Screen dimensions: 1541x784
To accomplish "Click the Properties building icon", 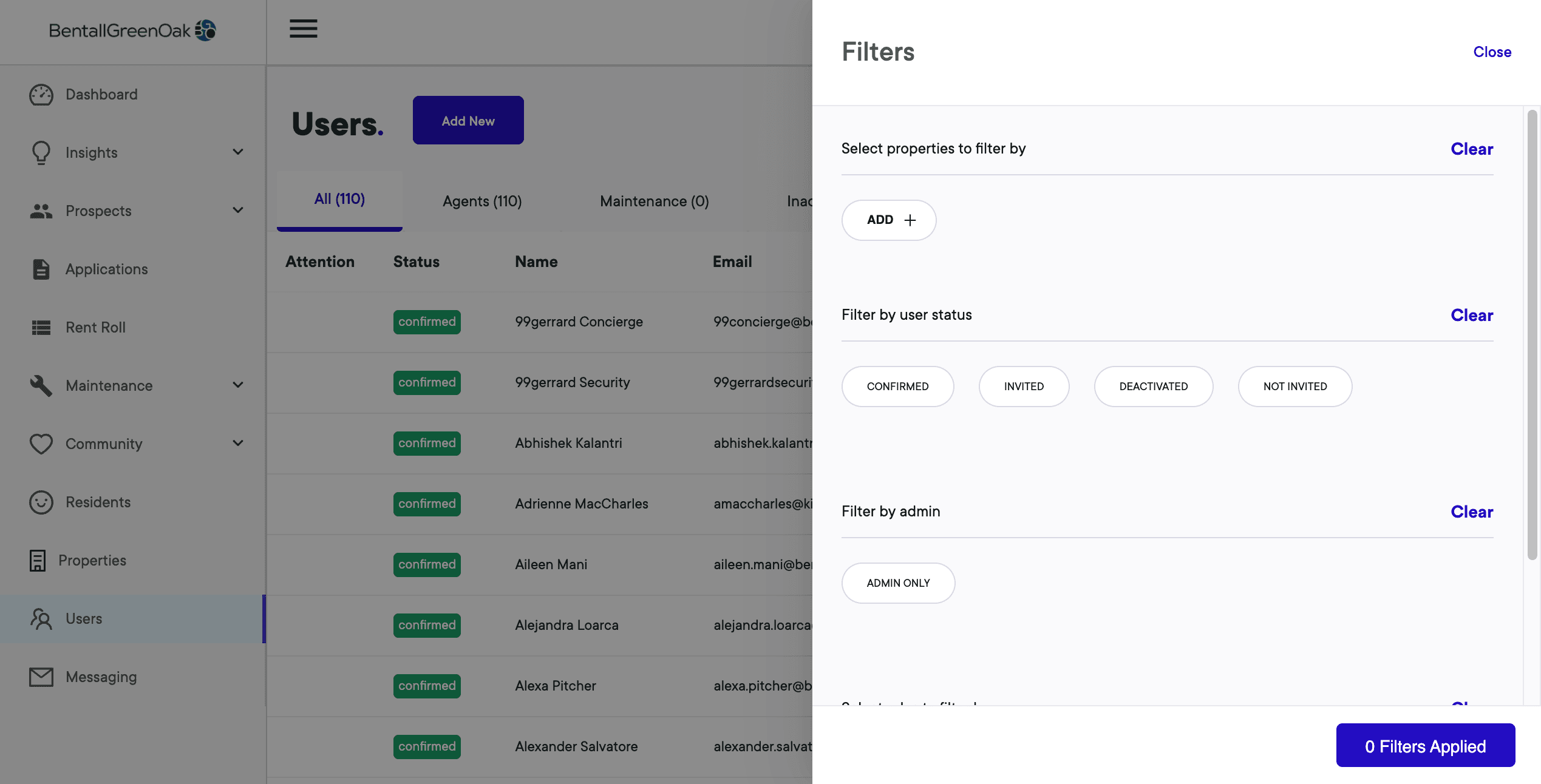I will (x=38, y=561).
